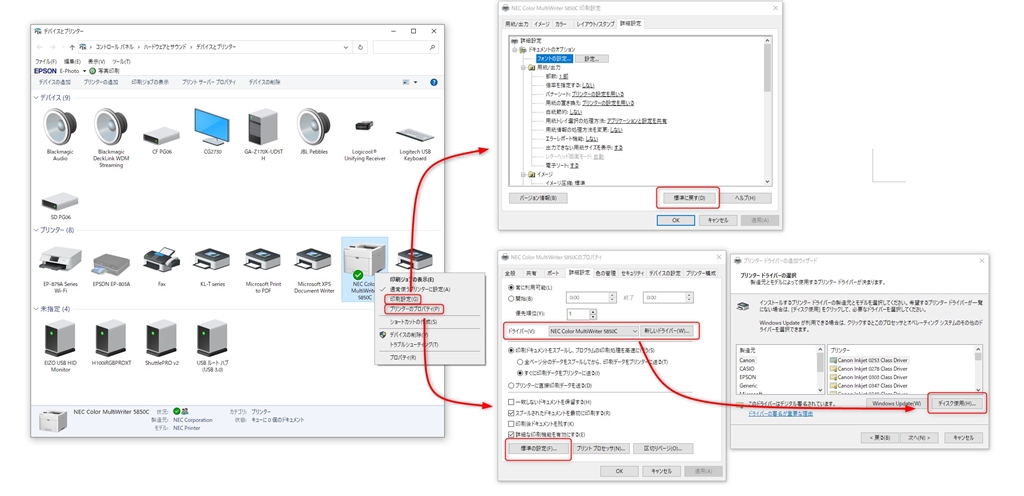The image size is (1024, 496).
Task: Toggle 一致しないドキュメントを保留する(H) checkbox
Action: 511,402
